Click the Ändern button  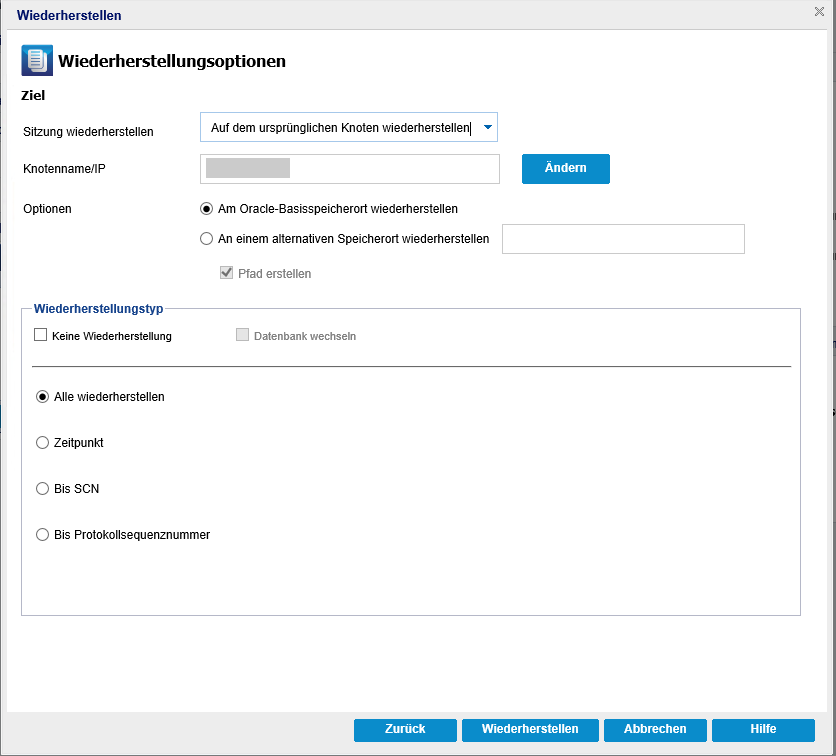click(566, 168)
